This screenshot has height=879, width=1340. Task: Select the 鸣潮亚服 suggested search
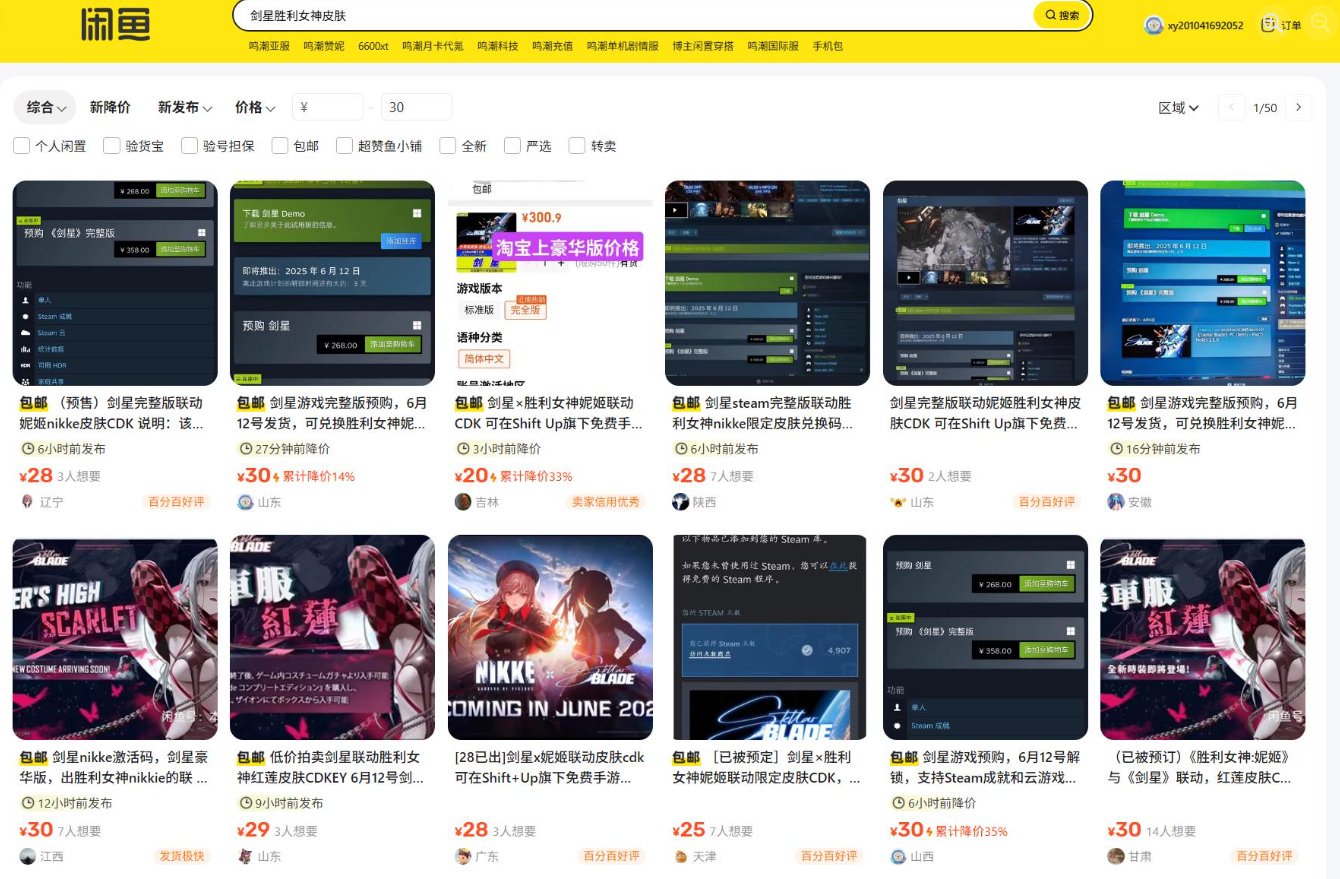coord(269,46)
